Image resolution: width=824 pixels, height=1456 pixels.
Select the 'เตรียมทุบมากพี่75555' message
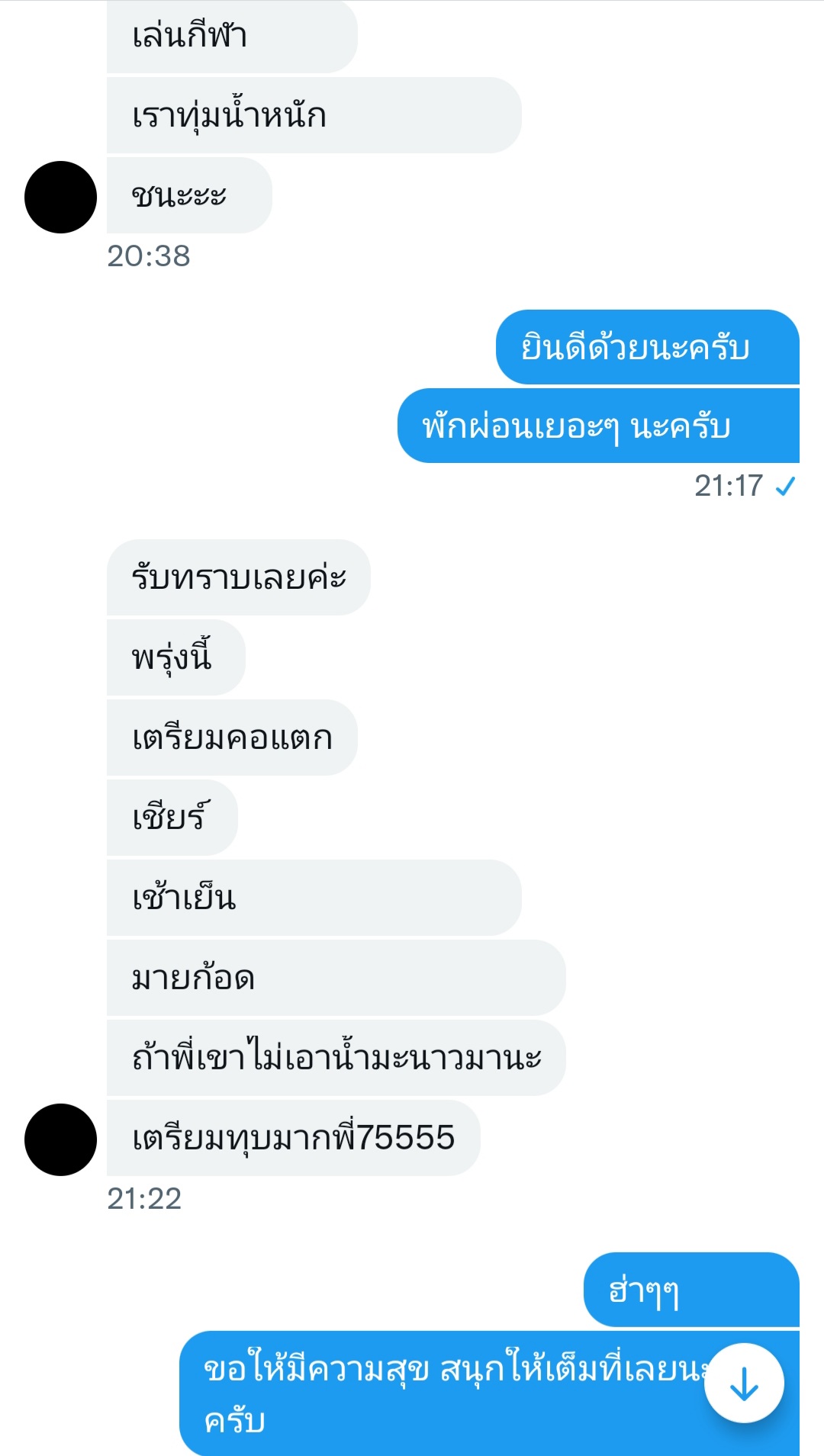click(x=294, y=1138)
